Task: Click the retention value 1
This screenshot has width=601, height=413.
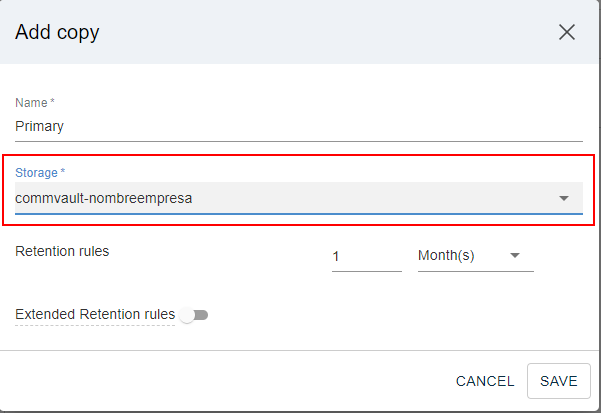Action: coord(337,256)
